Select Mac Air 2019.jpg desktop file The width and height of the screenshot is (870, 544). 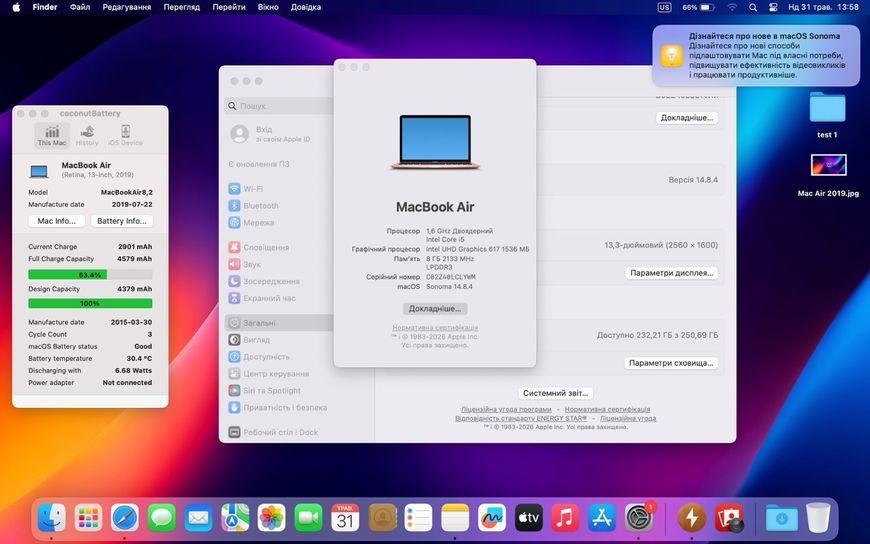pyautogui.click(x=828, y=175)
